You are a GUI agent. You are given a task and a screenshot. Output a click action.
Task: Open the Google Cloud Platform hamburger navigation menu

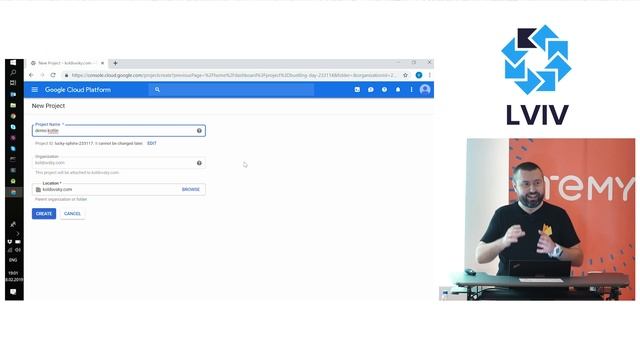pos(35,89)
